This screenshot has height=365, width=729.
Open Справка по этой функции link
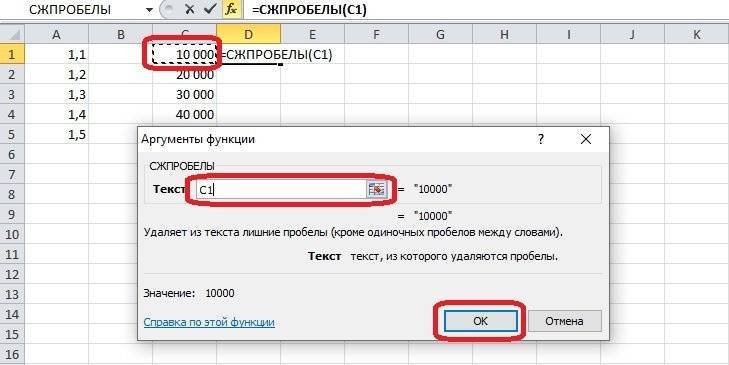[209, 322]
